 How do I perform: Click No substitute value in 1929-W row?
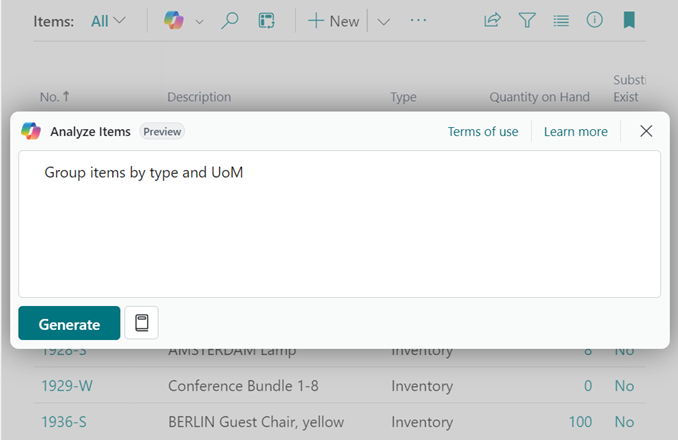click(x=624, y=386)
